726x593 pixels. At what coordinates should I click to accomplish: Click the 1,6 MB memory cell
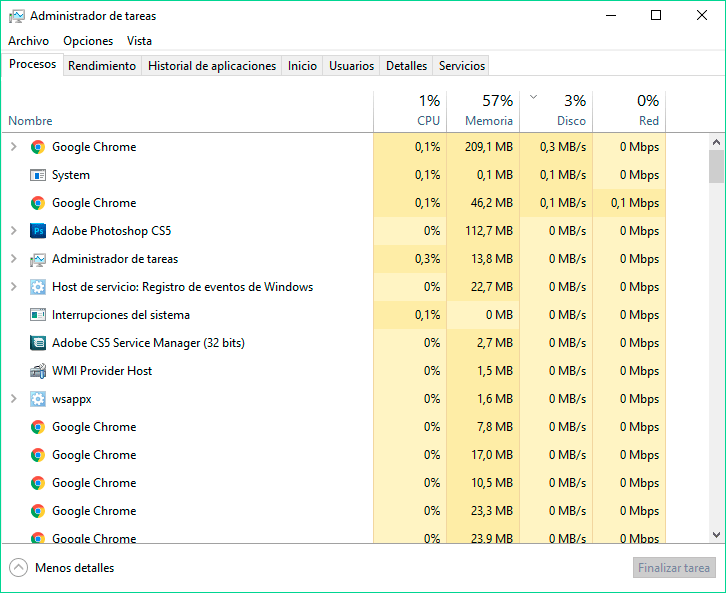coord(483,399)
